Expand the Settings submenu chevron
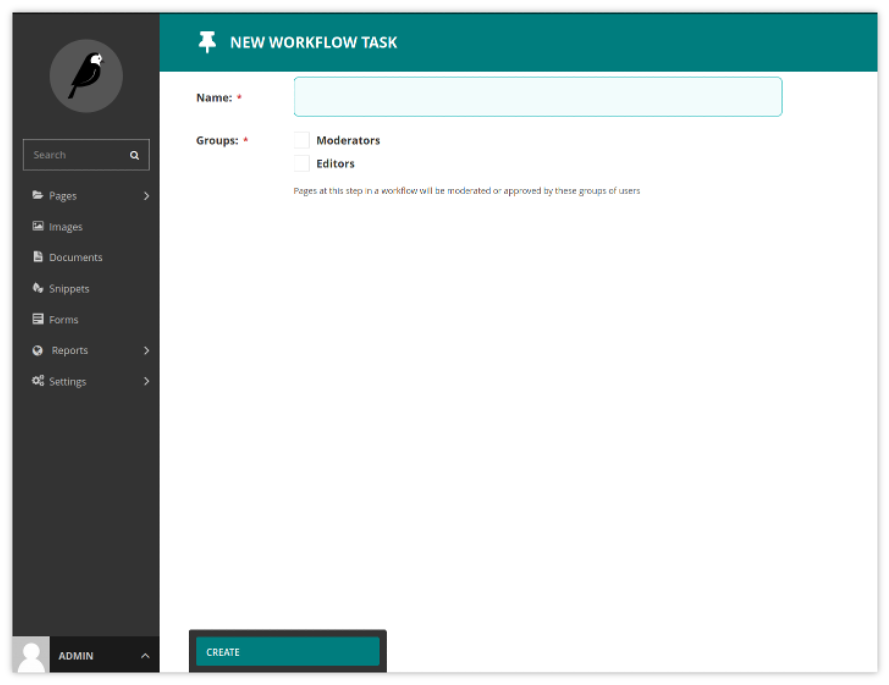889x685 pixels. [146, 381]
